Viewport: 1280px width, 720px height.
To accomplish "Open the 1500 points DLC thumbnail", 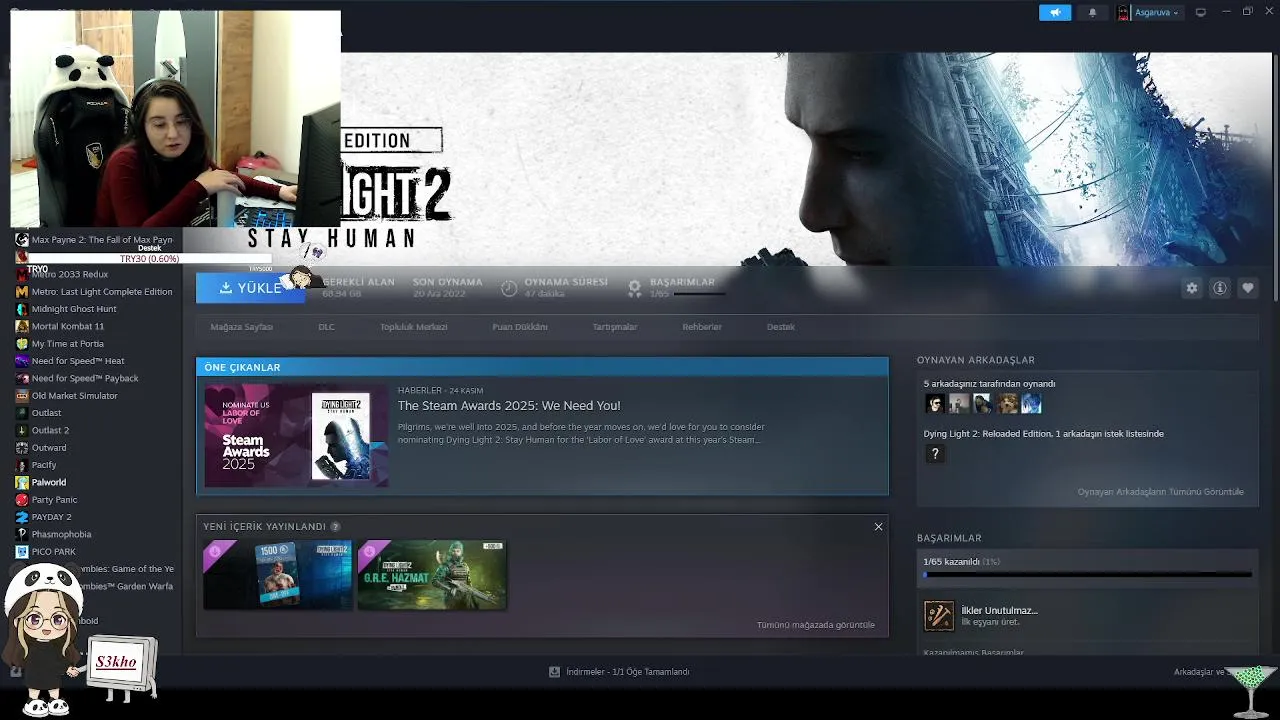I will tap(278, 575).
